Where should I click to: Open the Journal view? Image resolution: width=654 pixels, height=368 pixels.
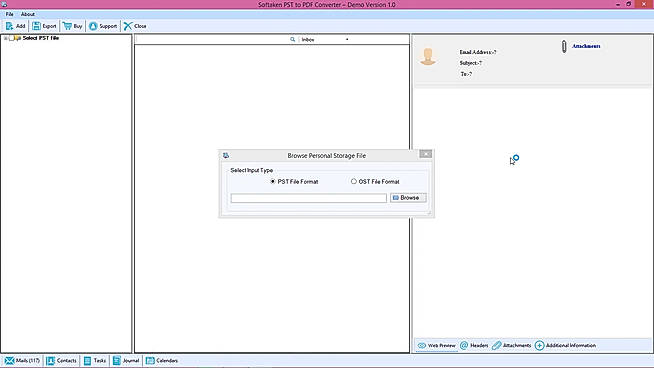[x=126, y=360]
